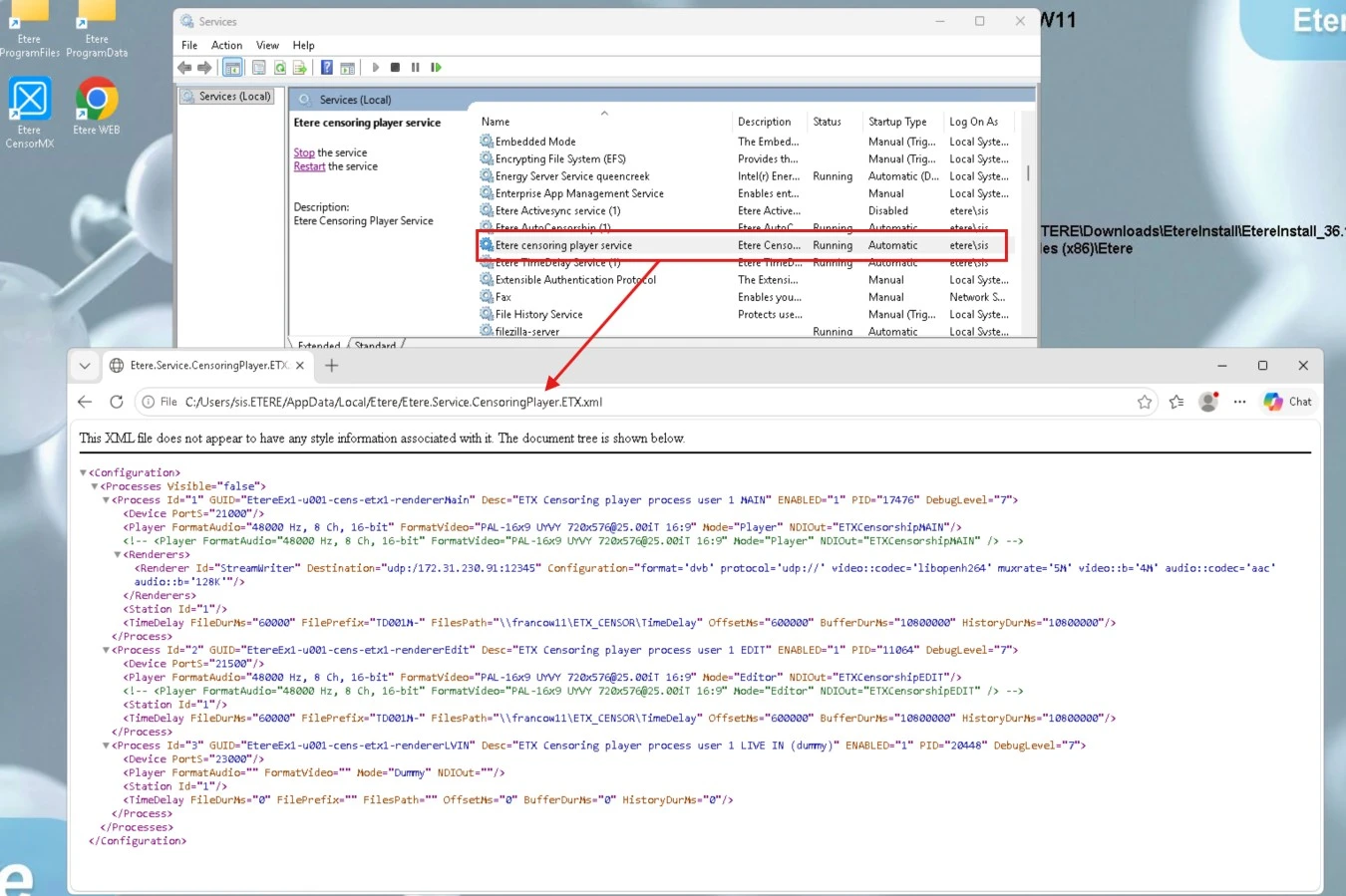Screen dimensions: 1346x896
Task: Click the Stop Service square icon
Action: tap(395, 68)
